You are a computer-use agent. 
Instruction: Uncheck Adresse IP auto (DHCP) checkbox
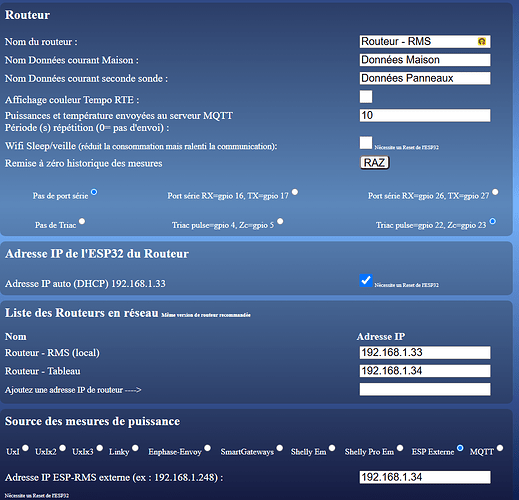click(366, 280)
